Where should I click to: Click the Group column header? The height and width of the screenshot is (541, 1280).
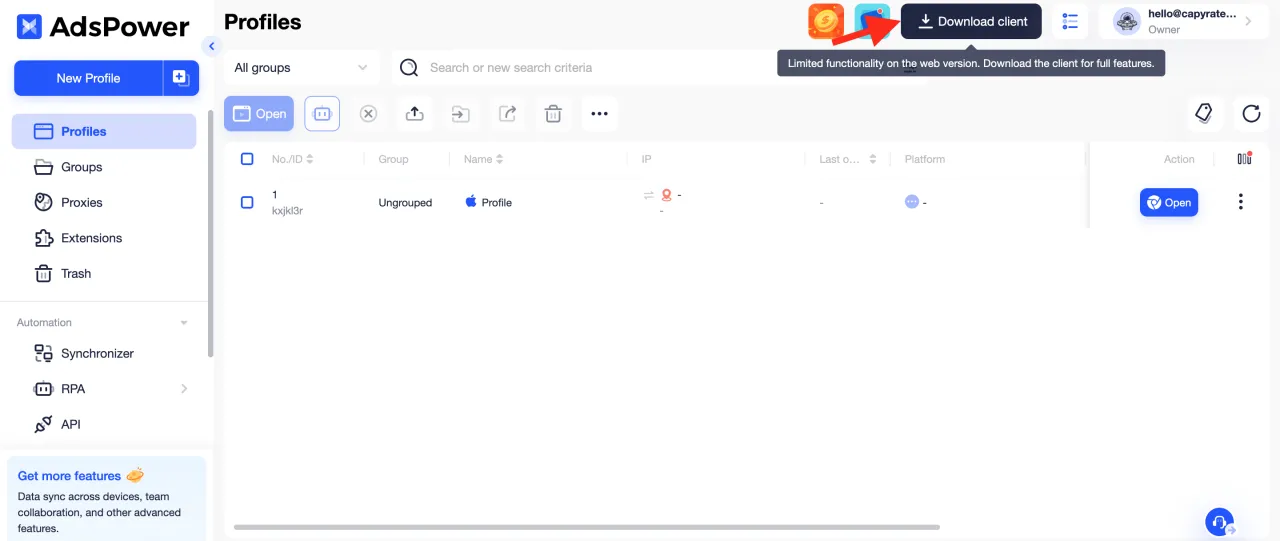[x=393, y=159]
